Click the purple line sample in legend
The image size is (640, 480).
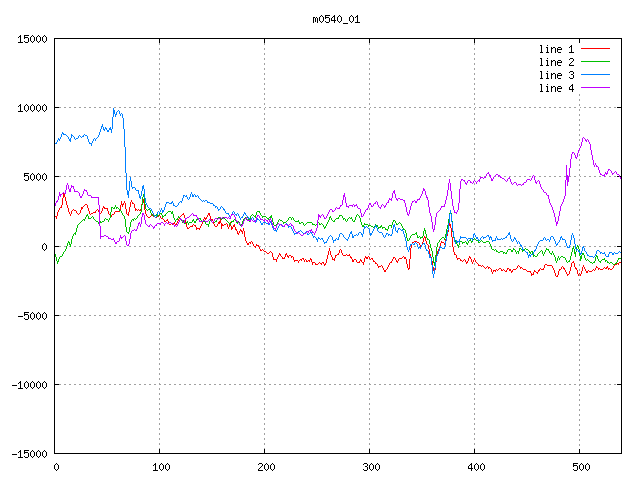(596, 88)
